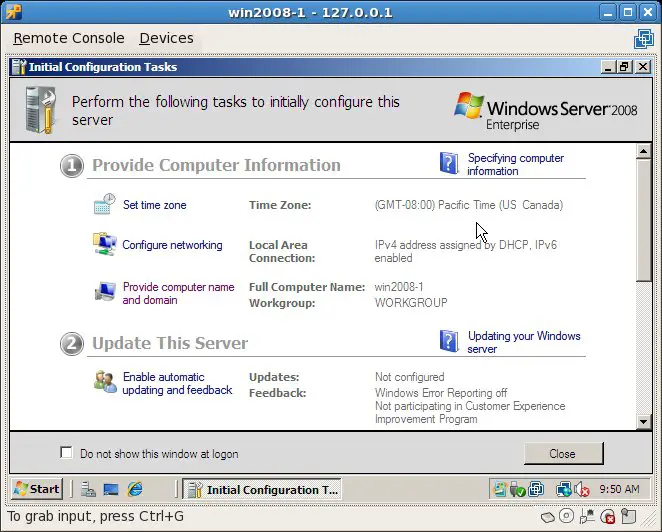Click help book icon beside Specifying computer information
The width and height of the screenshot is (662, 532).
pyautogui.click(x=449, y=163)
